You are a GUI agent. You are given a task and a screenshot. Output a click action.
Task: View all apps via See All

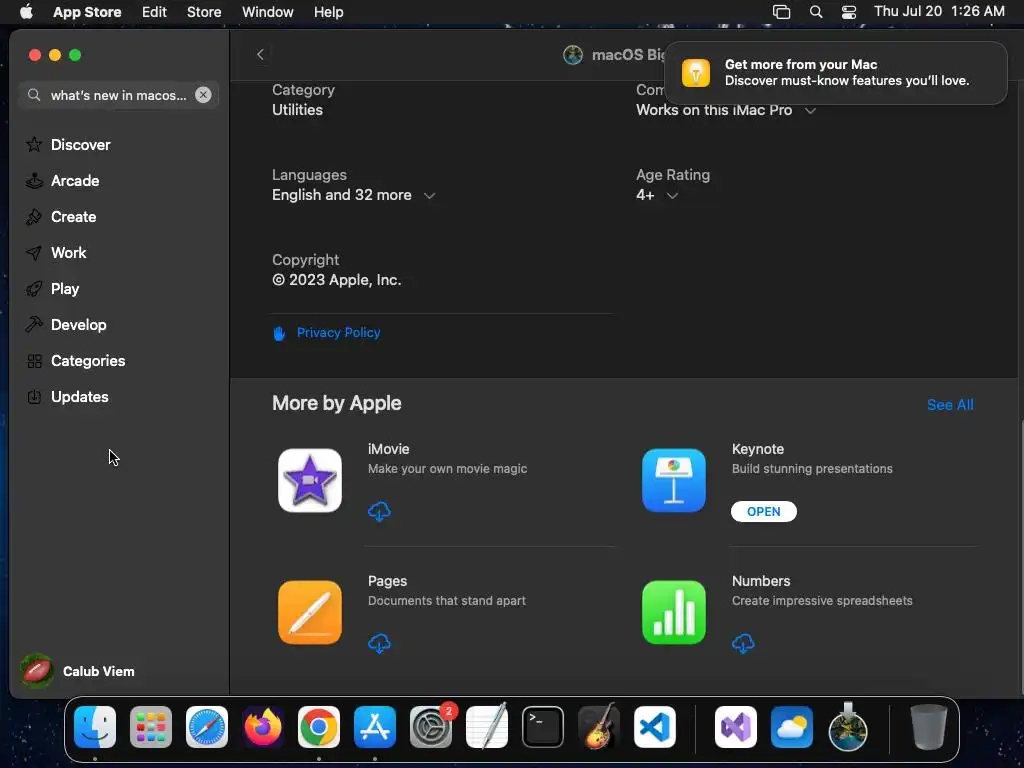tap(950, 405)
